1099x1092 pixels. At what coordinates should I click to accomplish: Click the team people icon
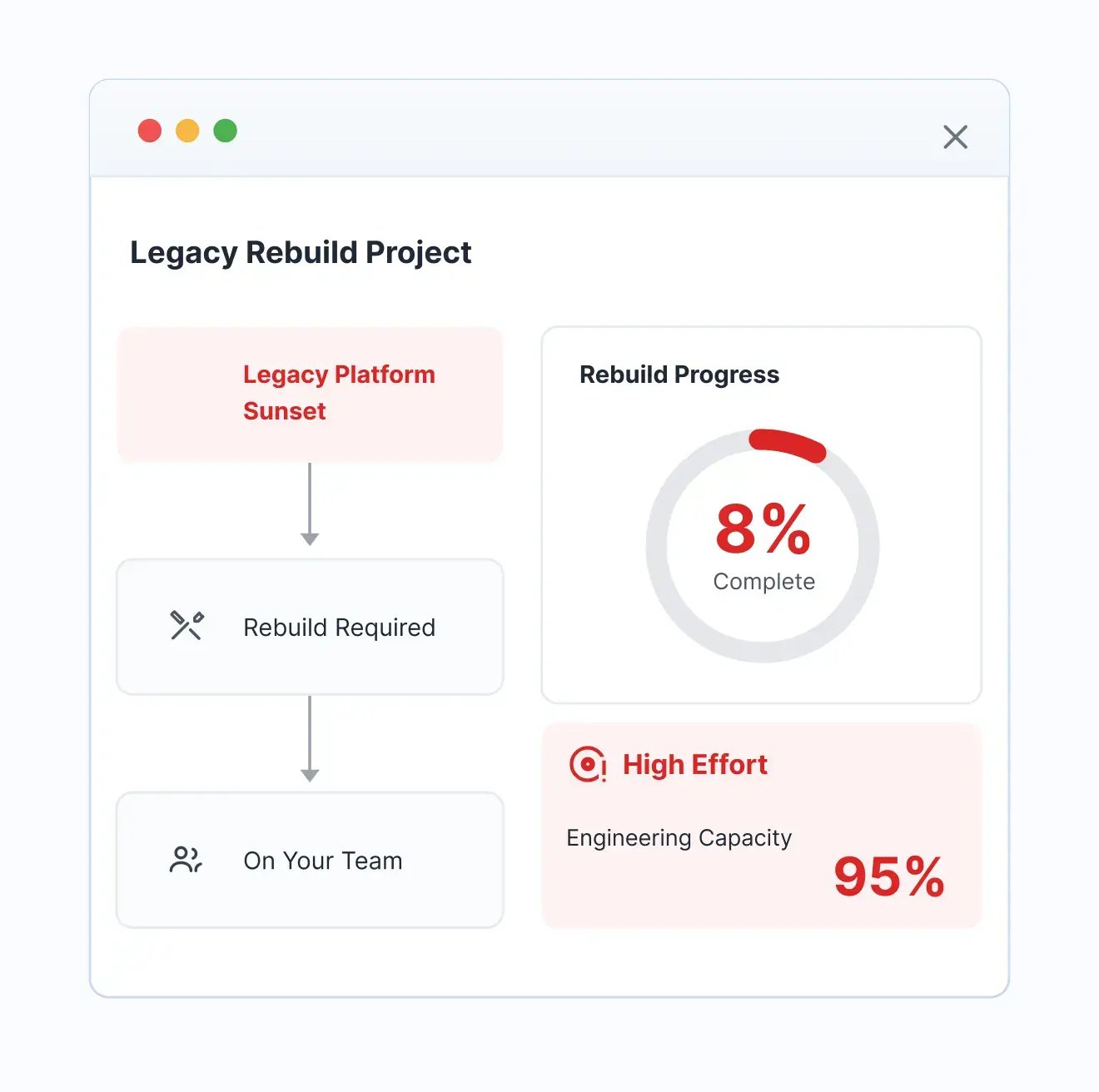186,860
